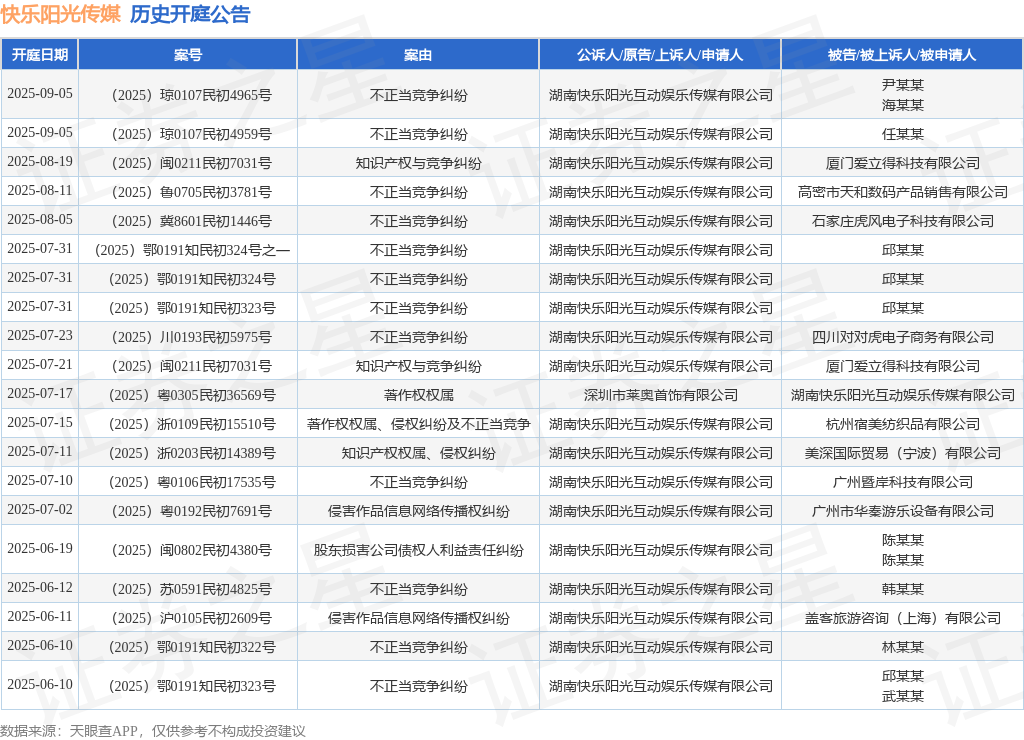Click the 开庭日期 column header

pos(40,55)
